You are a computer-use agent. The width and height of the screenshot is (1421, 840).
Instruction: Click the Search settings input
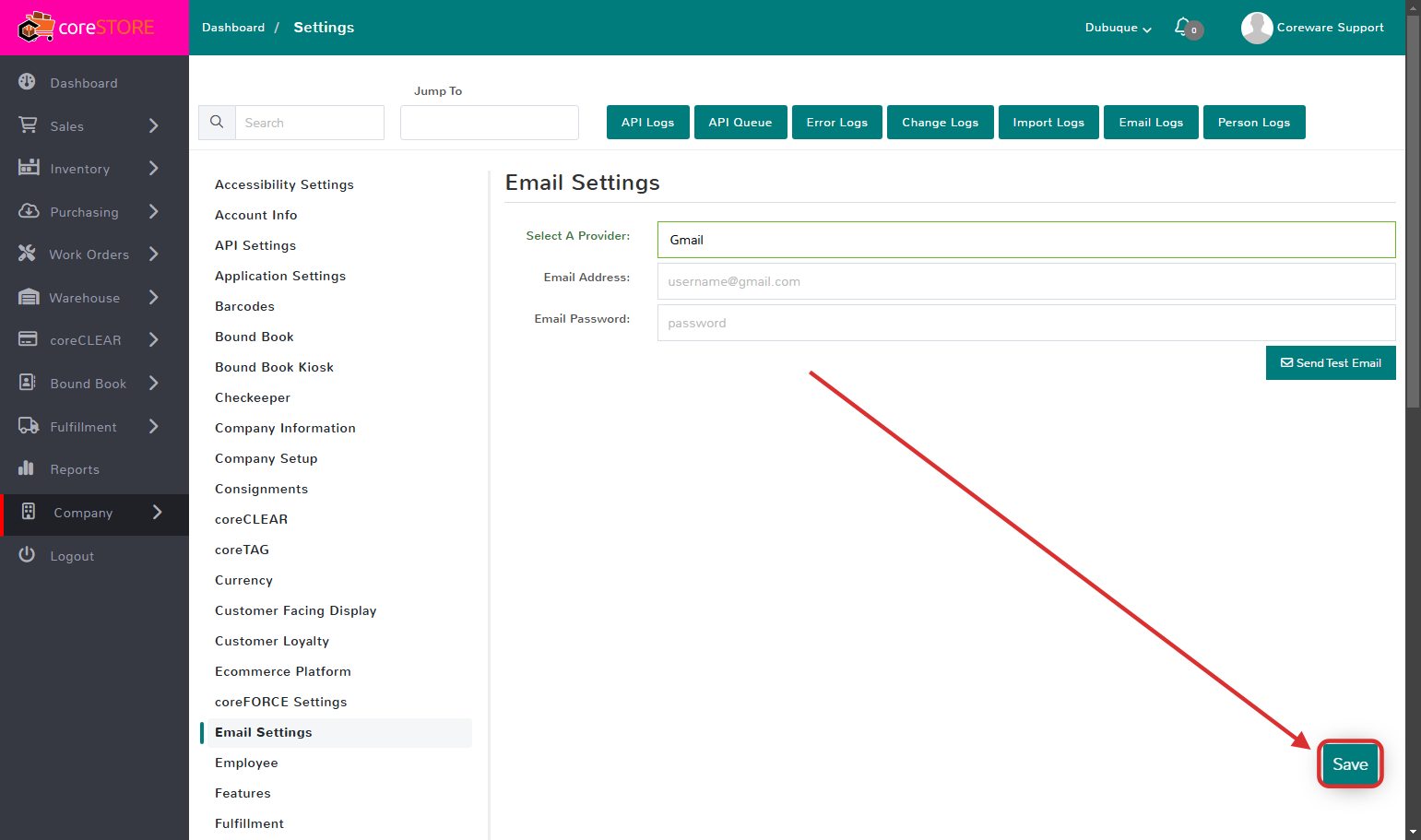310,123
